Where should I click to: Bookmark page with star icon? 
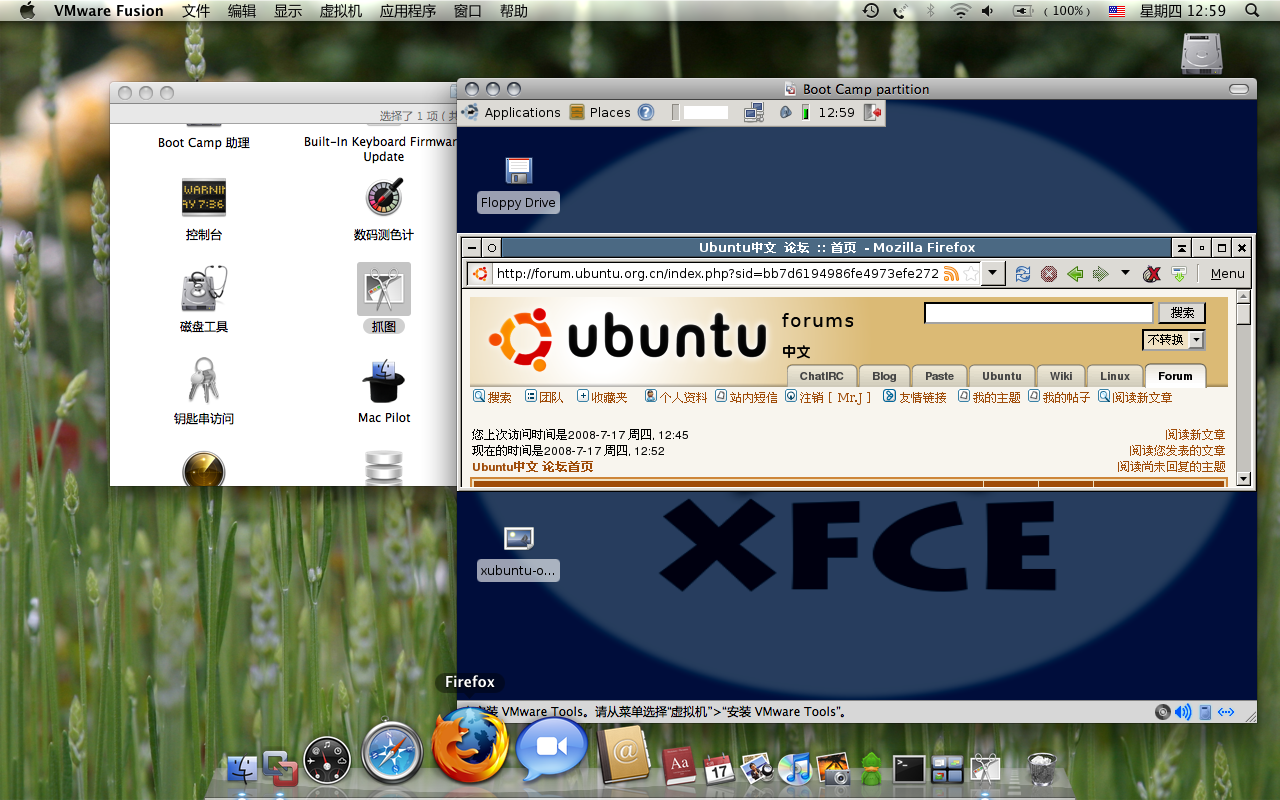tap(970, 274)
